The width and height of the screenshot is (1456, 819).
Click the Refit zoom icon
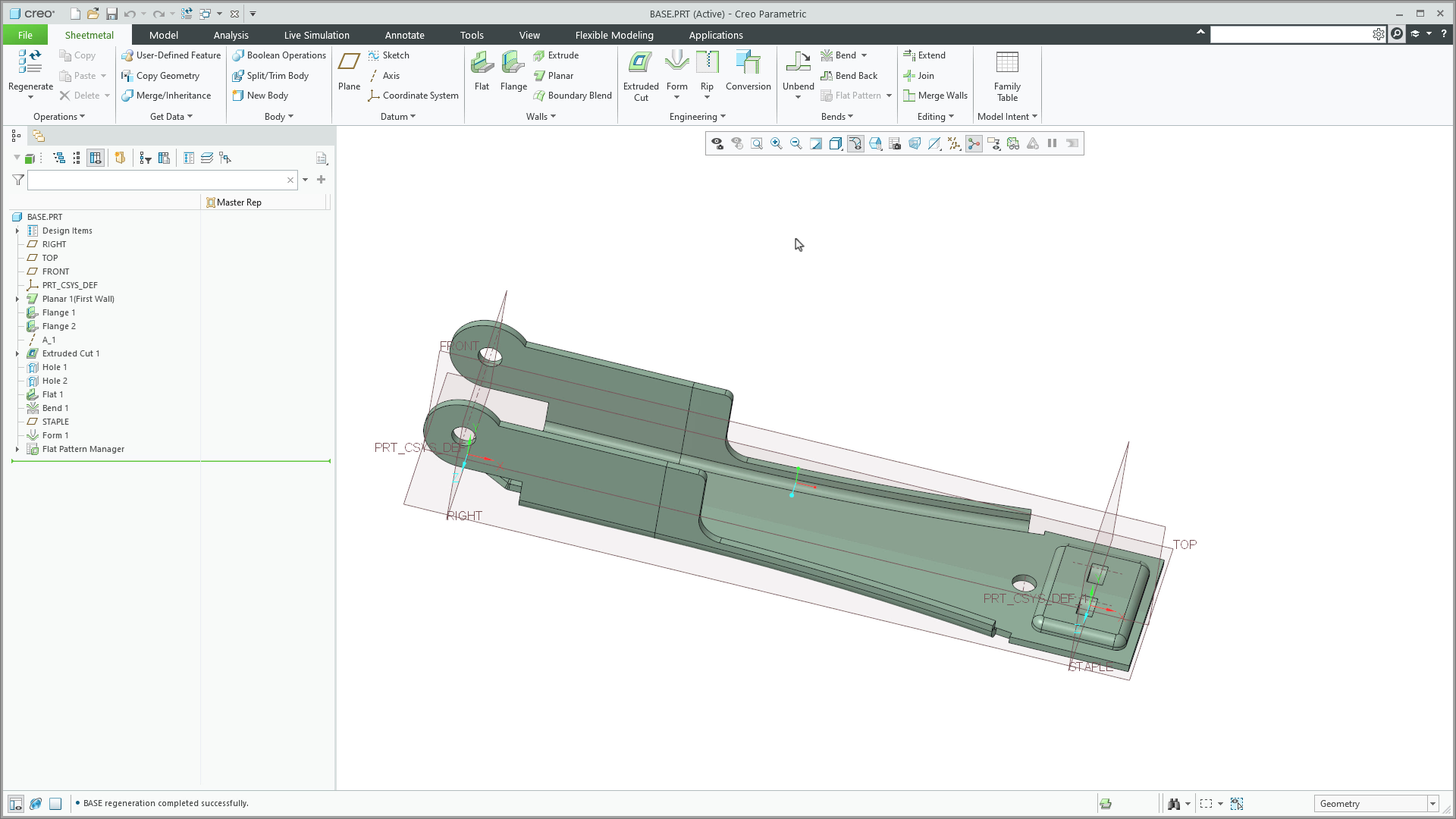tap(757, 143)
